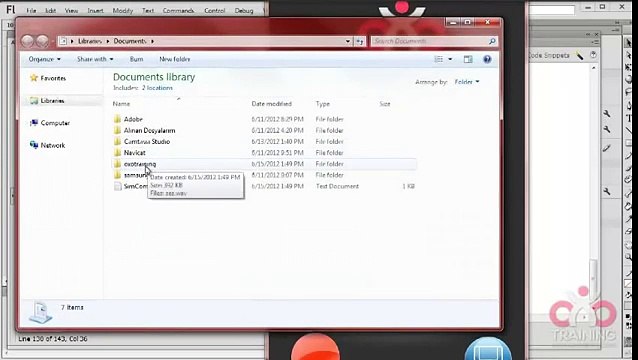
Task: Go back with the Explorer Back arrow
Action: click(x=27, y=41)
